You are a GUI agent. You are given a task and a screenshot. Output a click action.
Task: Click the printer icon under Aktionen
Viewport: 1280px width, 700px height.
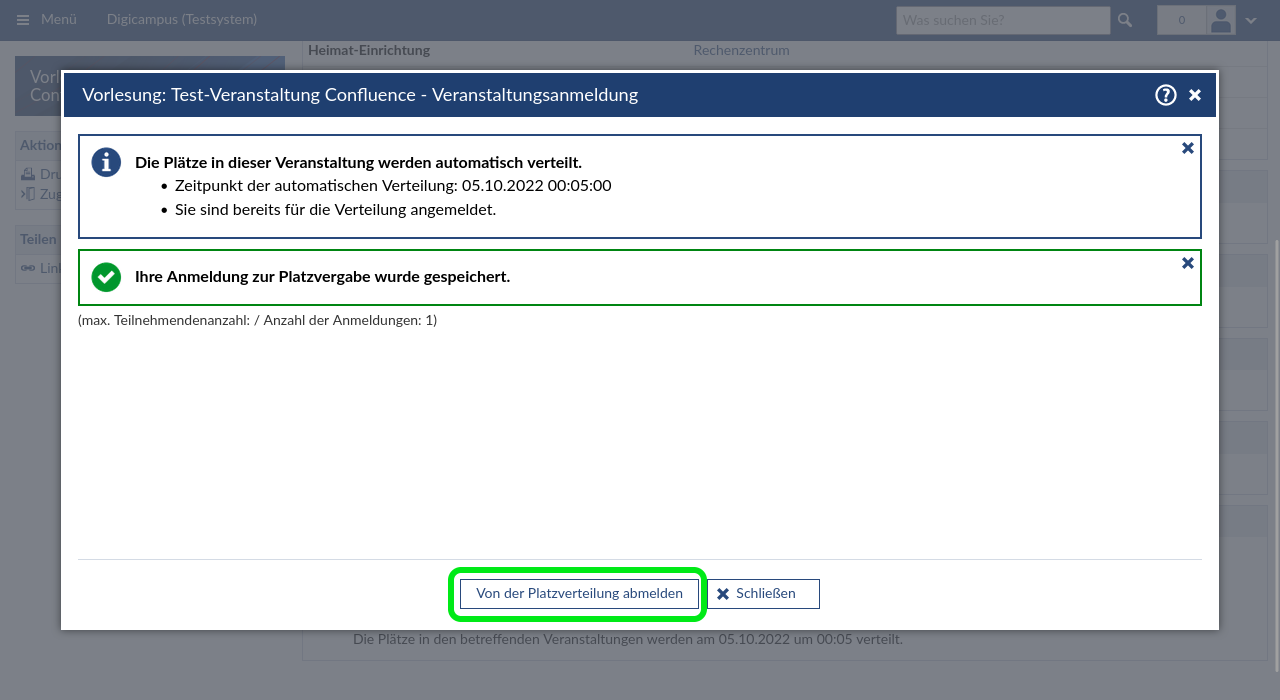tap(28, 174)
